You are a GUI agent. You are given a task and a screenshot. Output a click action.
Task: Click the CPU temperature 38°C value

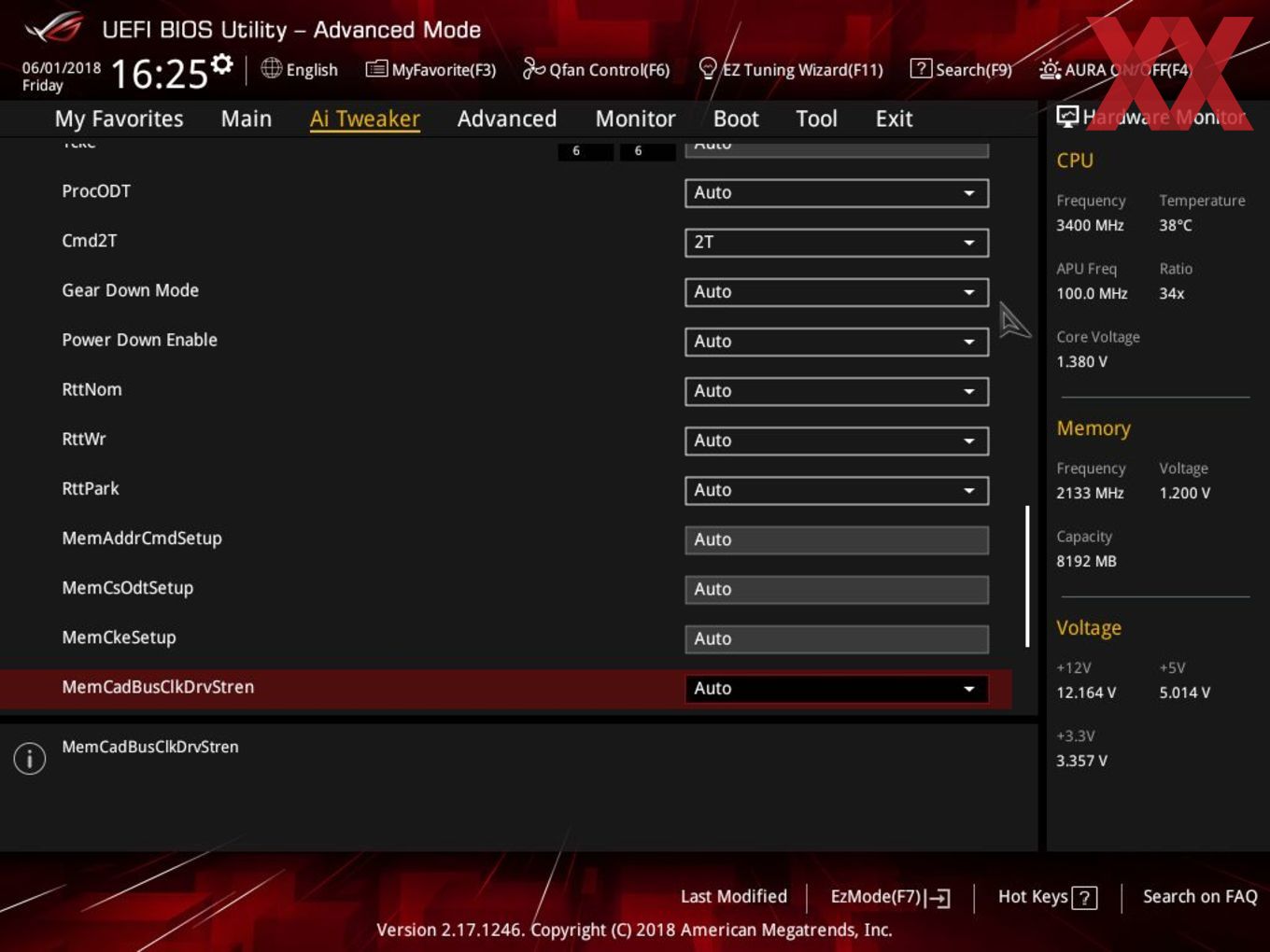coord(1176,225)
